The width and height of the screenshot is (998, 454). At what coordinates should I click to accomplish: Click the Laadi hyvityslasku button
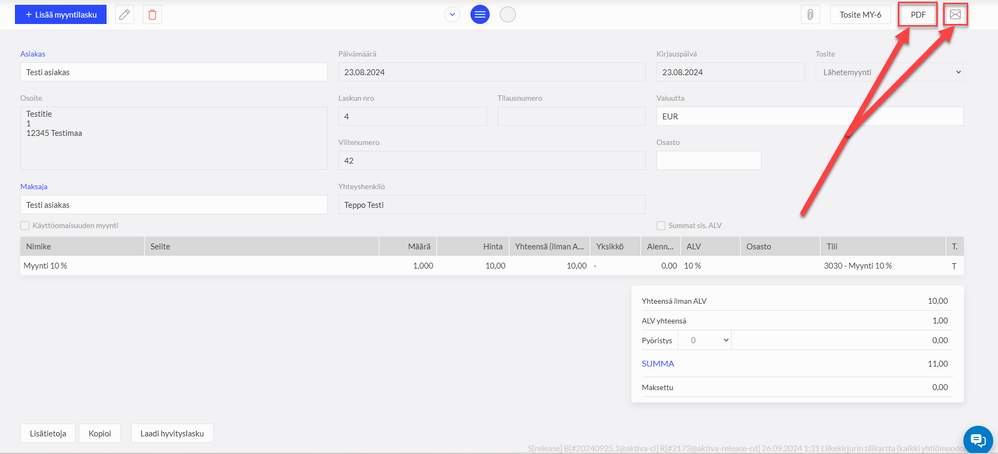click(x=172, y=433)
